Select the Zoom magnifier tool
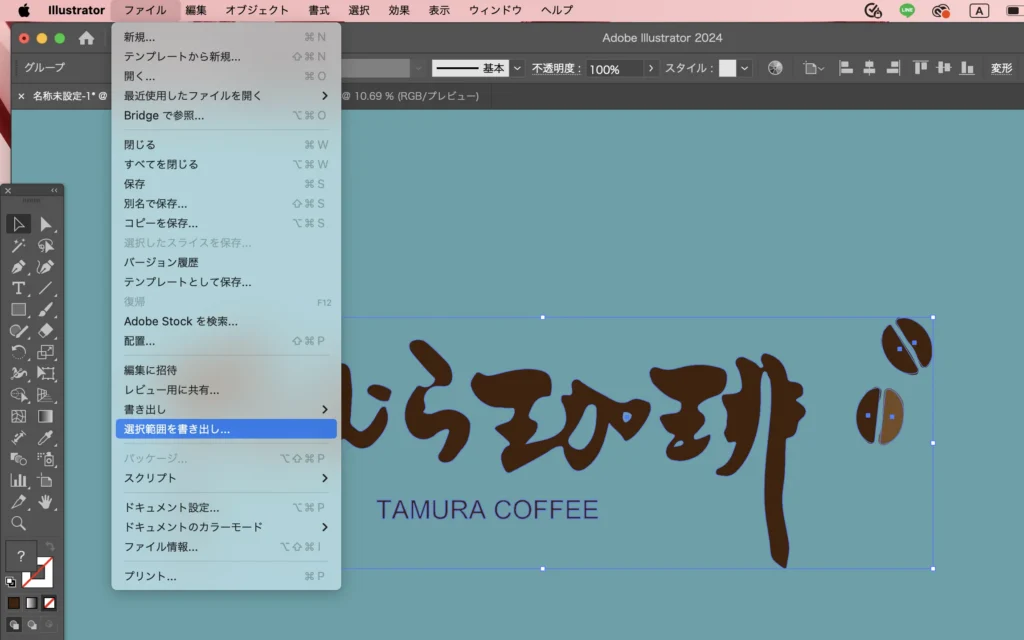 pyautogui.click(x=19, y=523)
